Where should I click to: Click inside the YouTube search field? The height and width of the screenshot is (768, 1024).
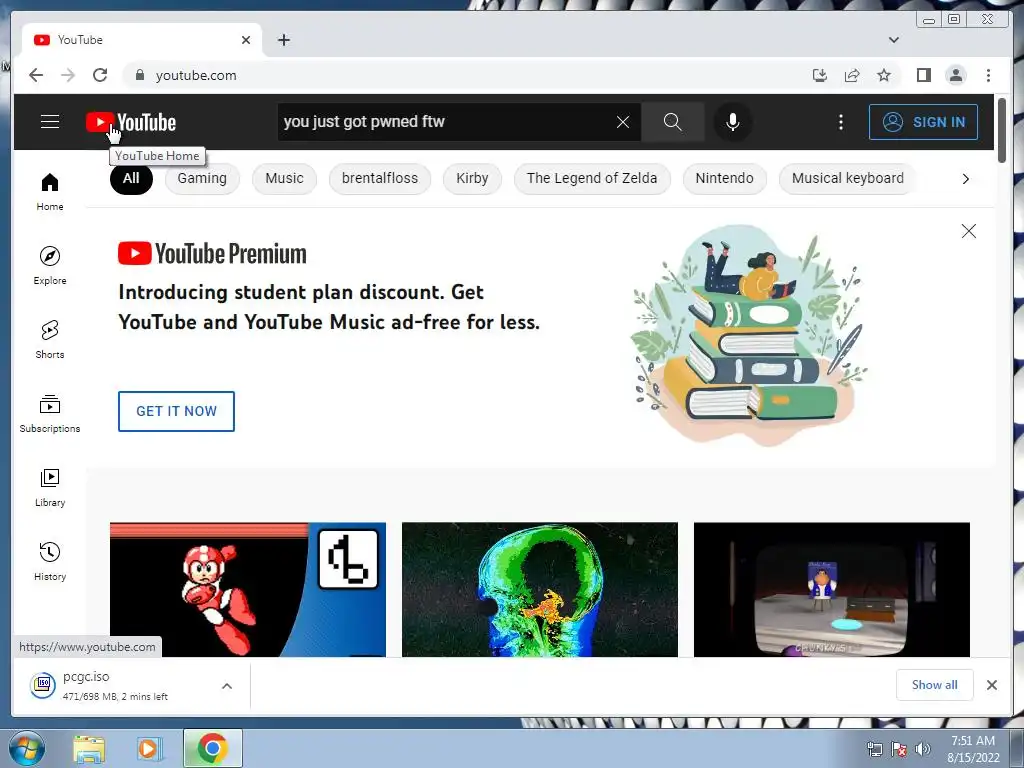[444, 121]
